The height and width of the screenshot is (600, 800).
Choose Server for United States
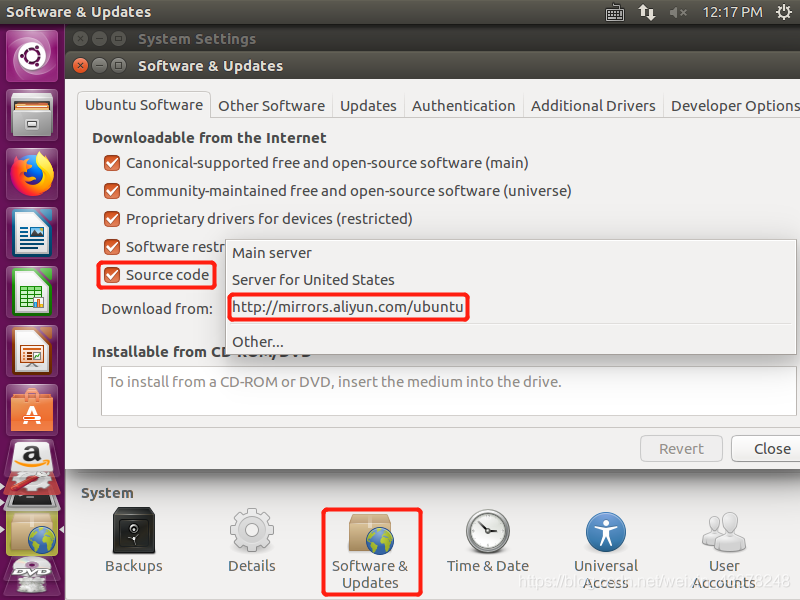point(510,280)
